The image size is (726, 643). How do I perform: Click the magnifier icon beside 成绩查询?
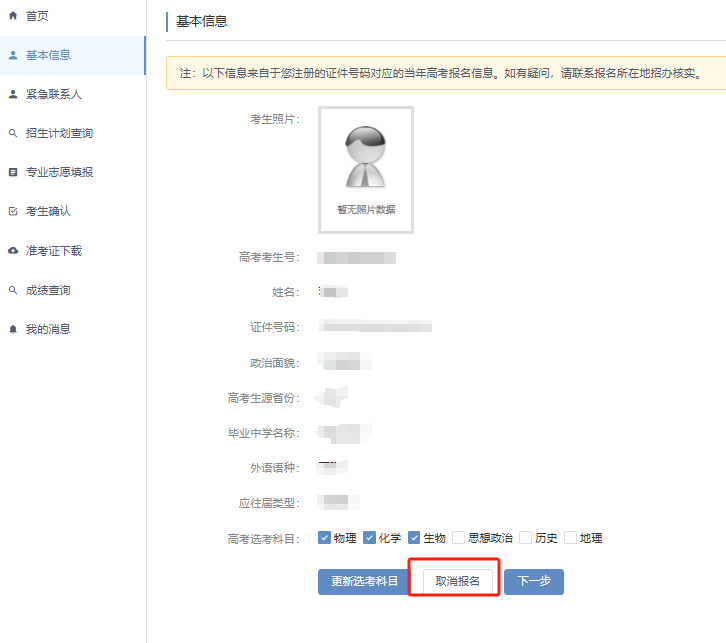coord(13,290)
